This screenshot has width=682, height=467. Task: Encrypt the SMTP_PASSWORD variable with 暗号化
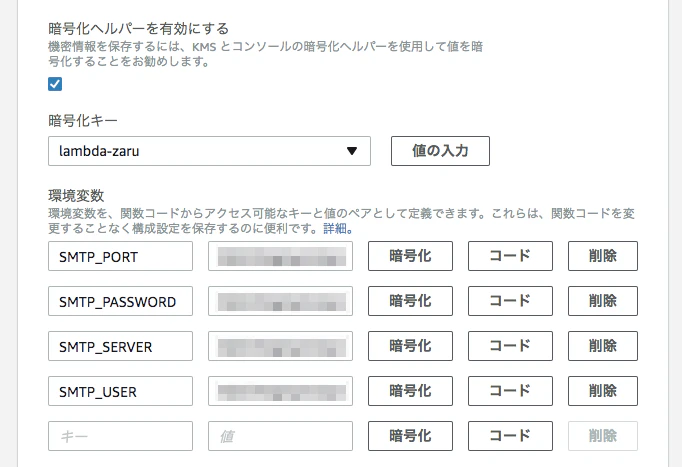pyautogui.click(x=410, y=301)
